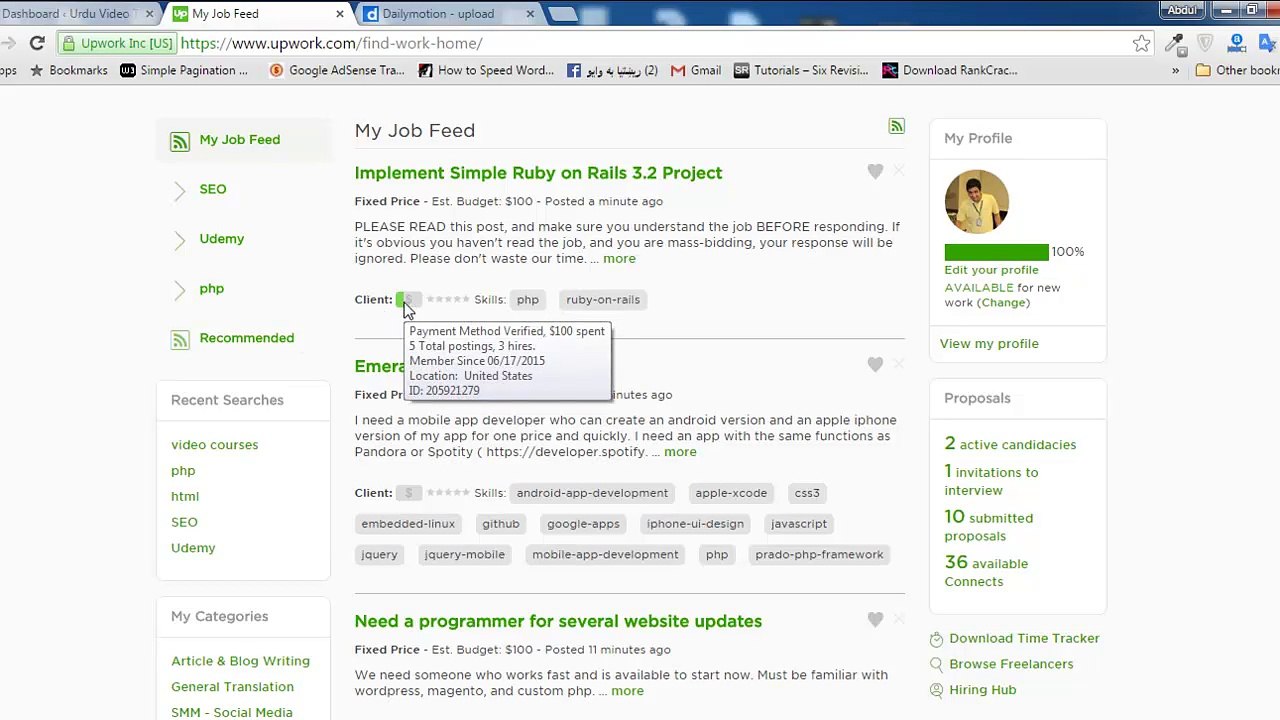
Task: Bookmark this page with the star icon
Action: 1141,43
